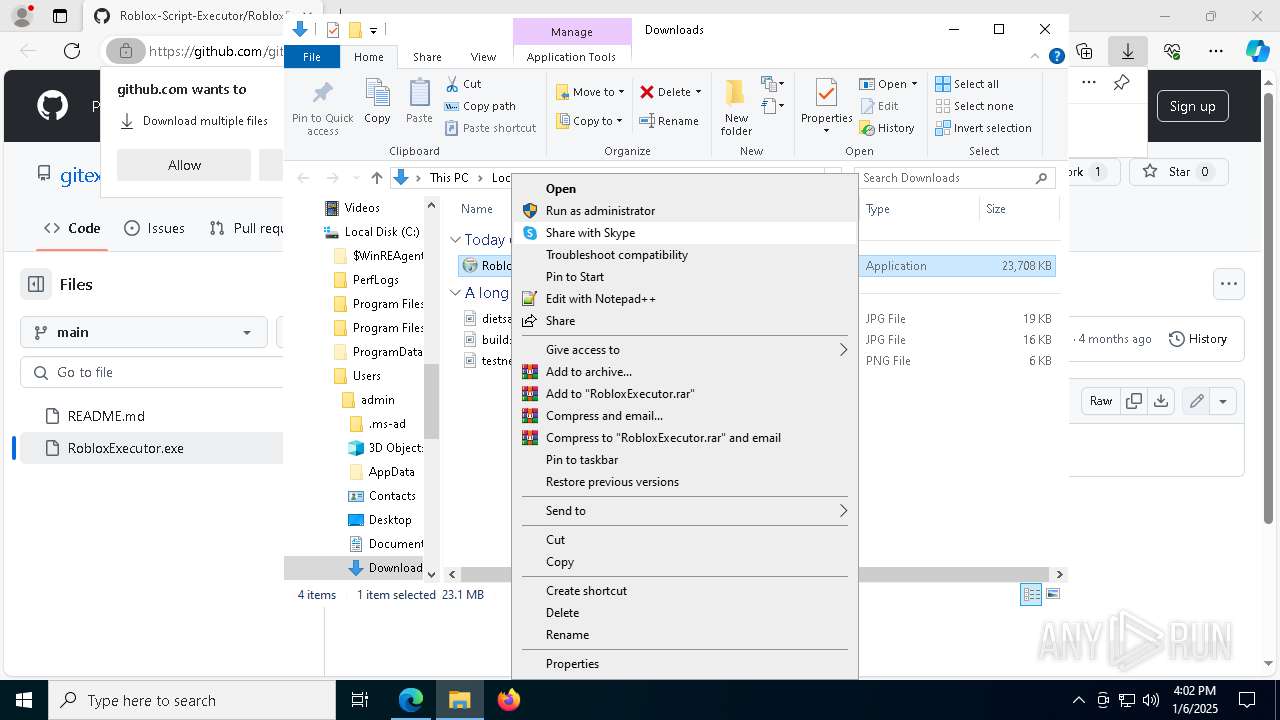
Task: Open Application Tools tab
Action: [x=571, y=57]
